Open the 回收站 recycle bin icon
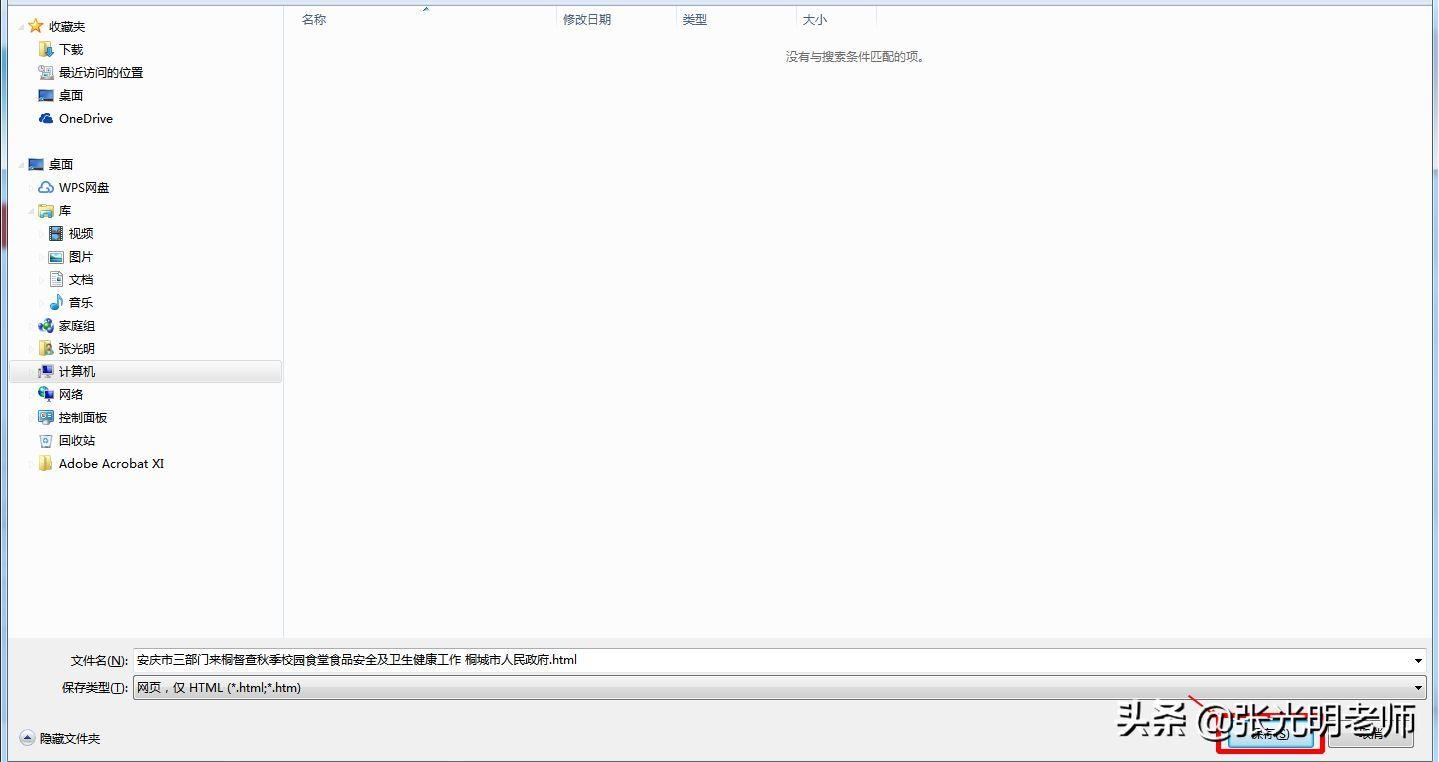Viewport: 1439px width, 762px height. pyautogui.click(x=46, y=440)
